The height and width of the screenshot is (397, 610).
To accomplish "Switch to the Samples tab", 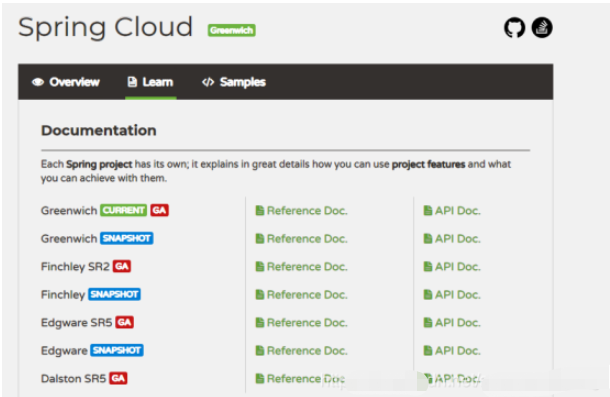I will coord(234,82).
